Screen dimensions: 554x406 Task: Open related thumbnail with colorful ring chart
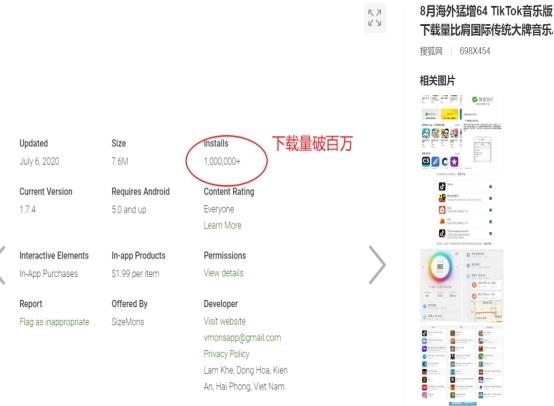pyautogui.click(x=462, y=286)
